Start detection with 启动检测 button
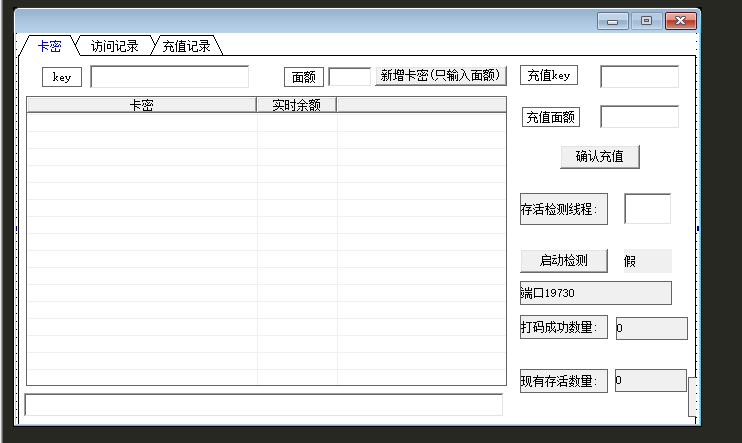The width and height of the screenshot is (742, 443). 564,261
